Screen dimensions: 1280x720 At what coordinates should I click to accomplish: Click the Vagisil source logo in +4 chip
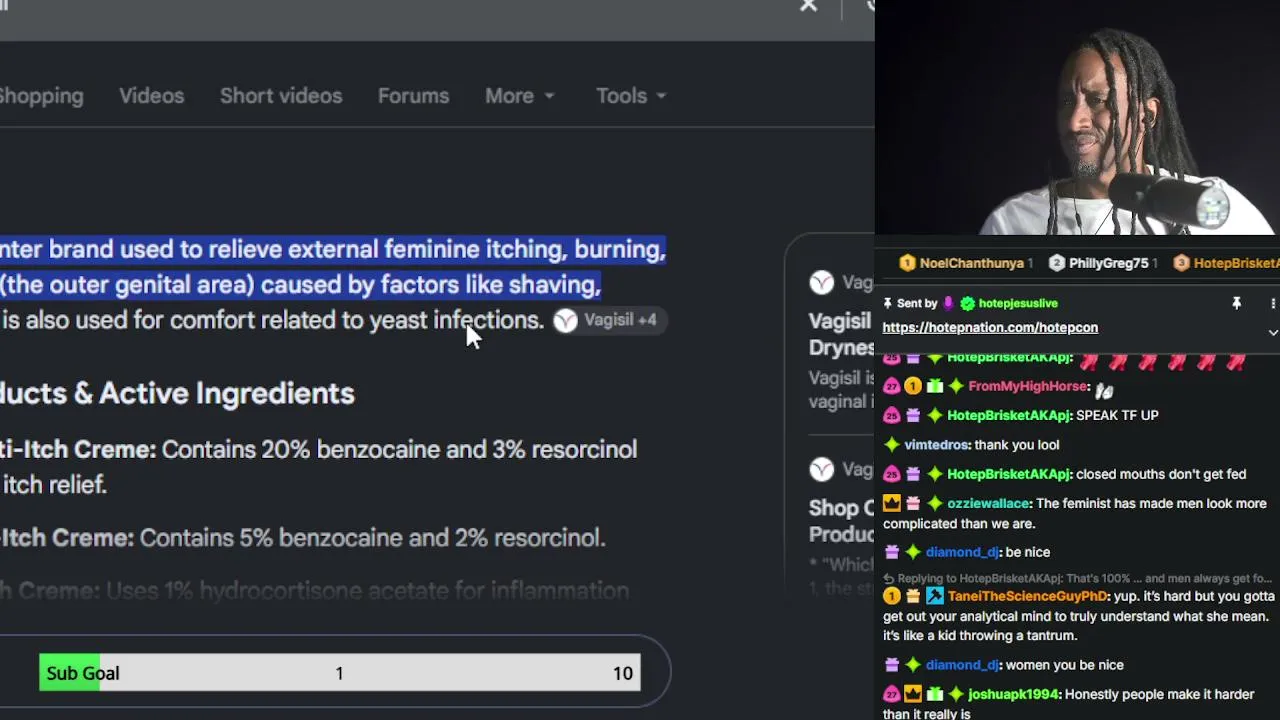(566, 320)
